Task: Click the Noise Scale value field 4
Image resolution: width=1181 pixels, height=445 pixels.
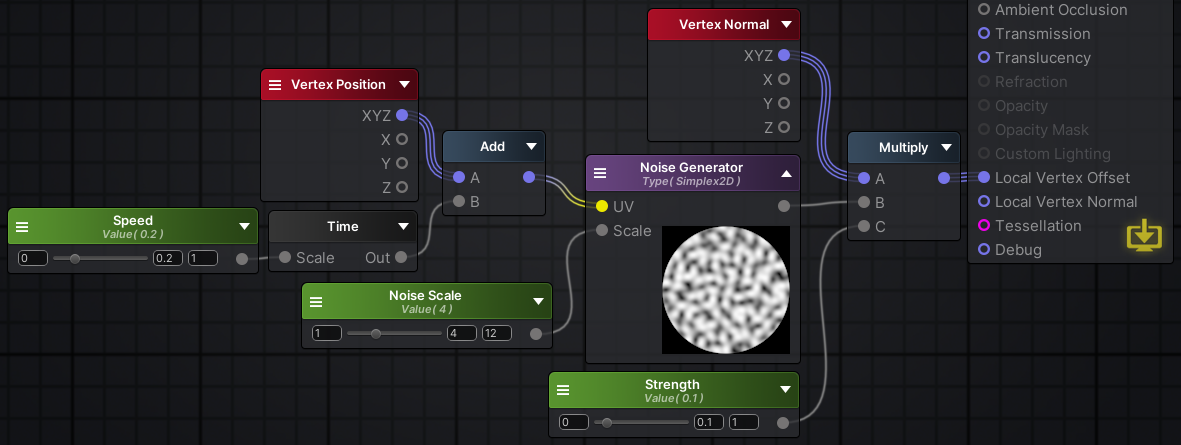Action: point(462,333)
